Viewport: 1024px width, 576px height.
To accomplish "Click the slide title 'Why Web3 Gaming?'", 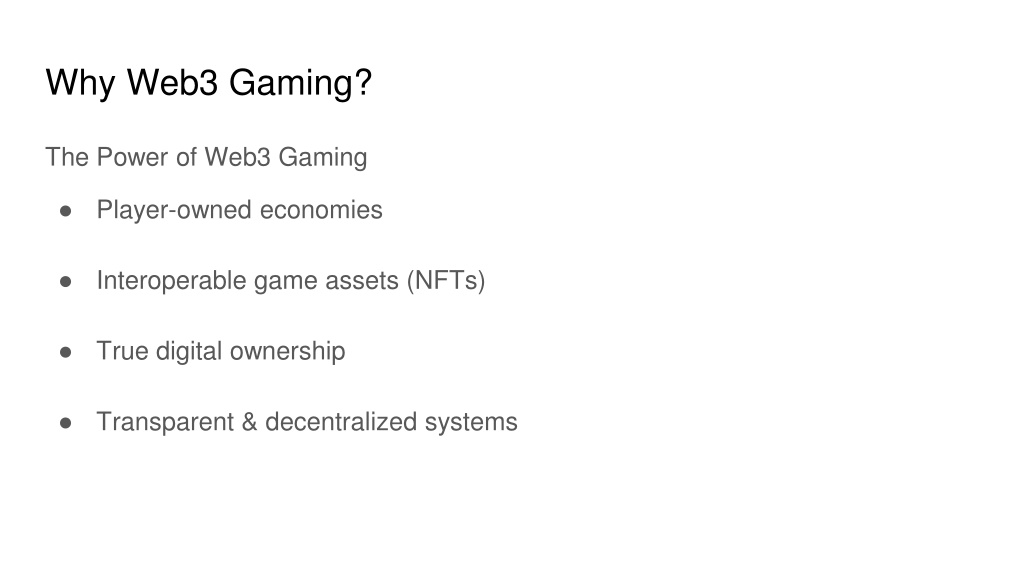I will tap(208, 83).
